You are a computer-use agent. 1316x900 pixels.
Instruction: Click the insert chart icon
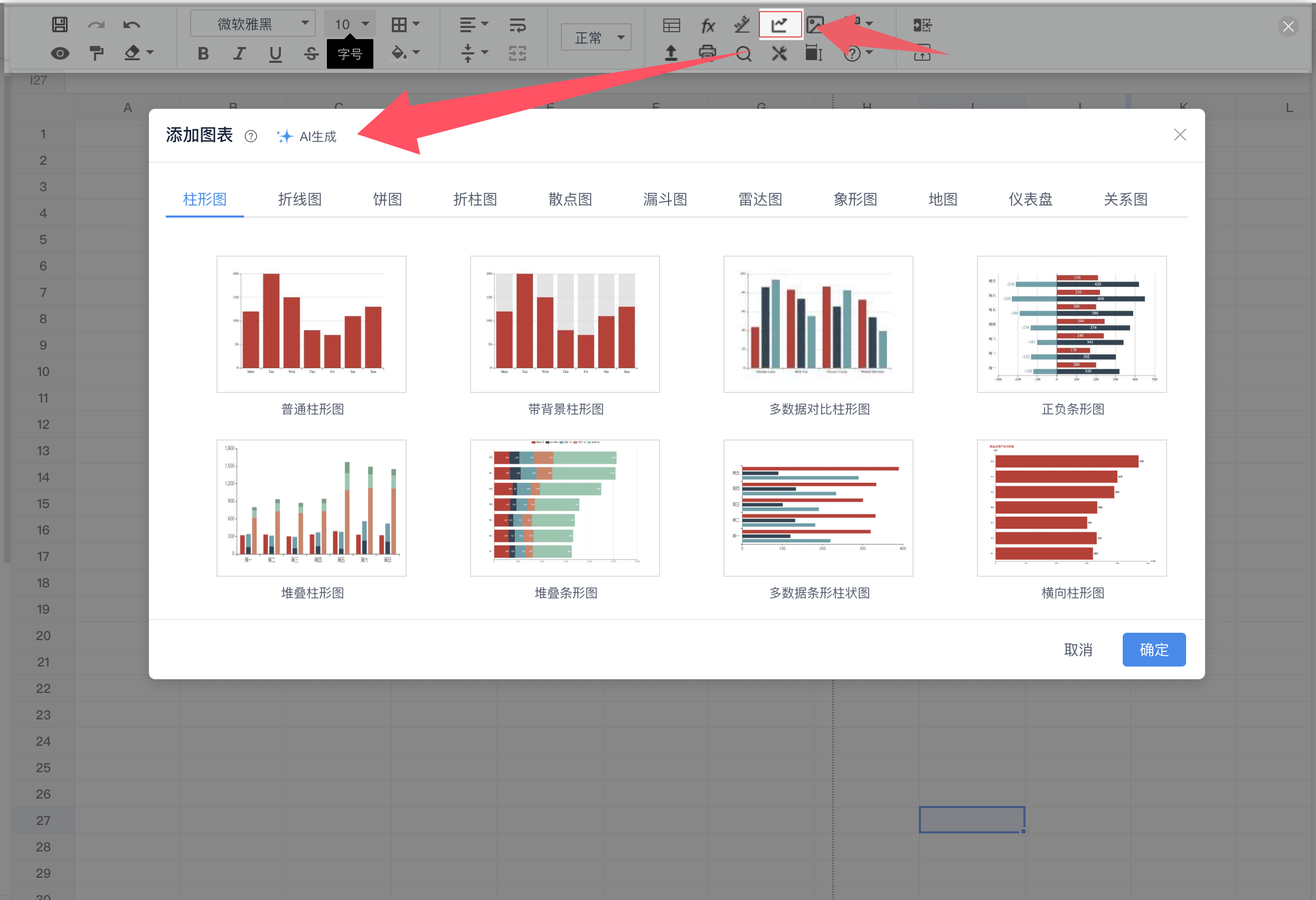(780, 24)
